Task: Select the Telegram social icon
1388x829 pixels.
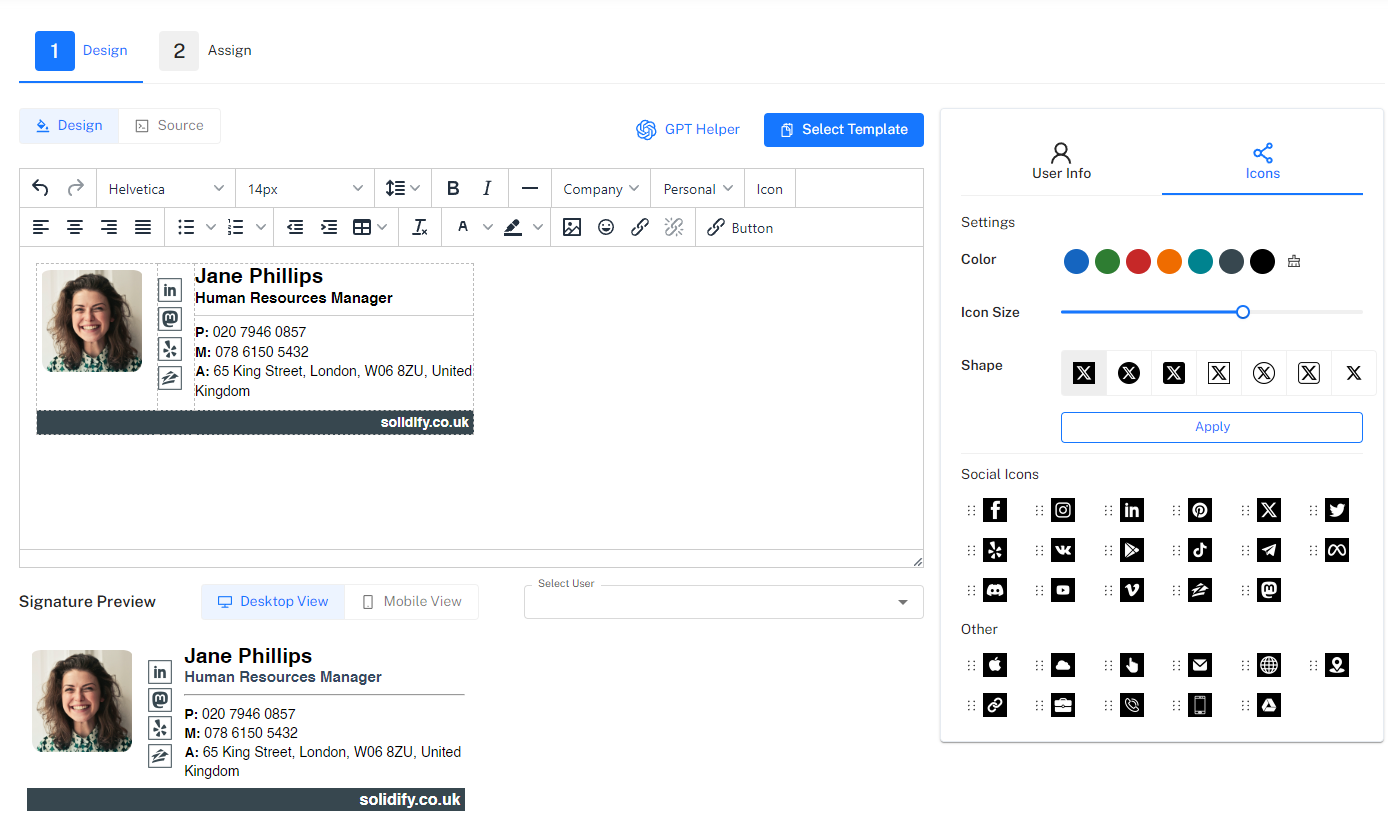Action: (1268, 549)
